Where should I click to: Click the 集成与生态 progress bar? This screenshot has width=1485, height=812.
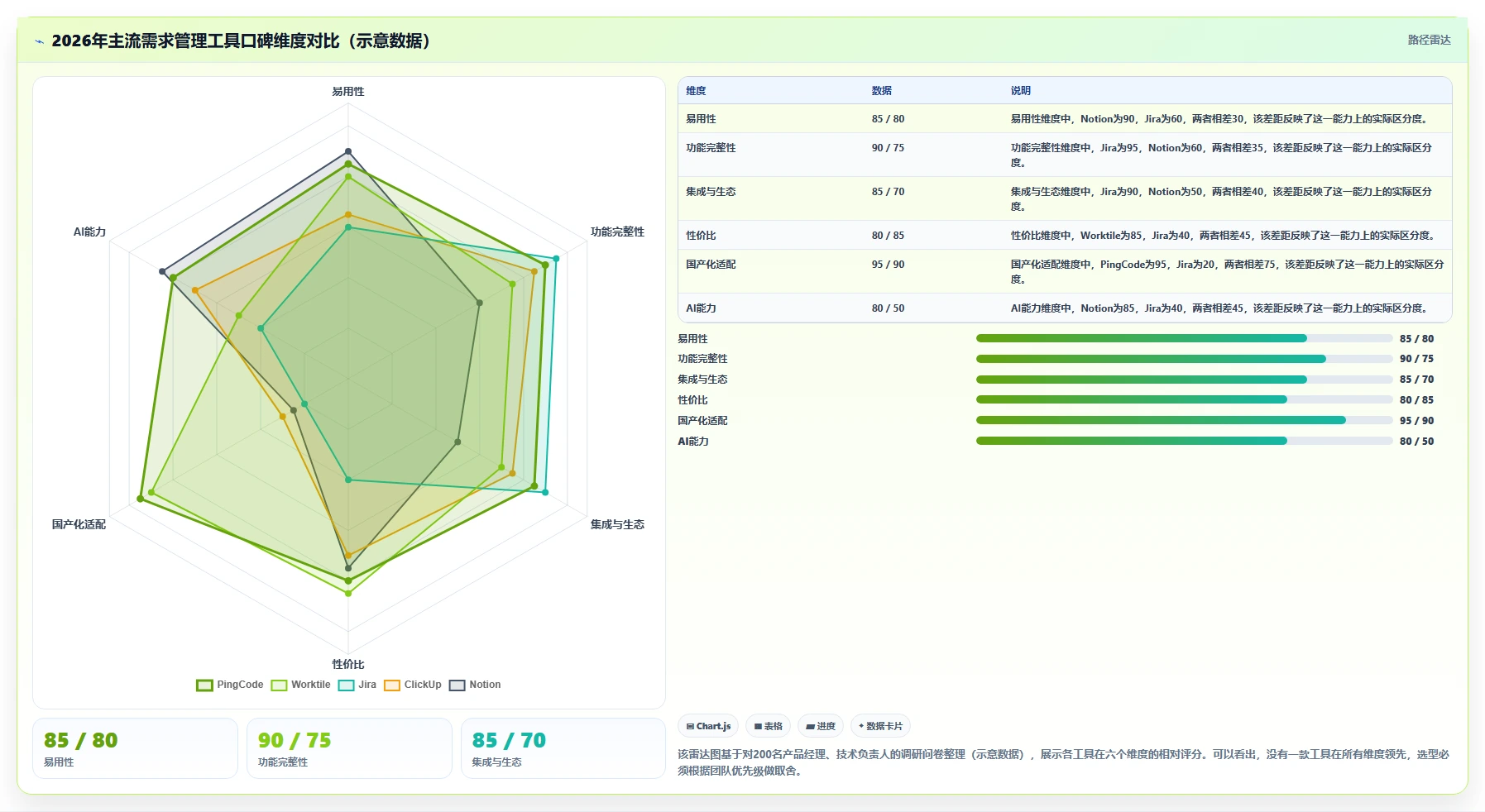coord(1184,380)
